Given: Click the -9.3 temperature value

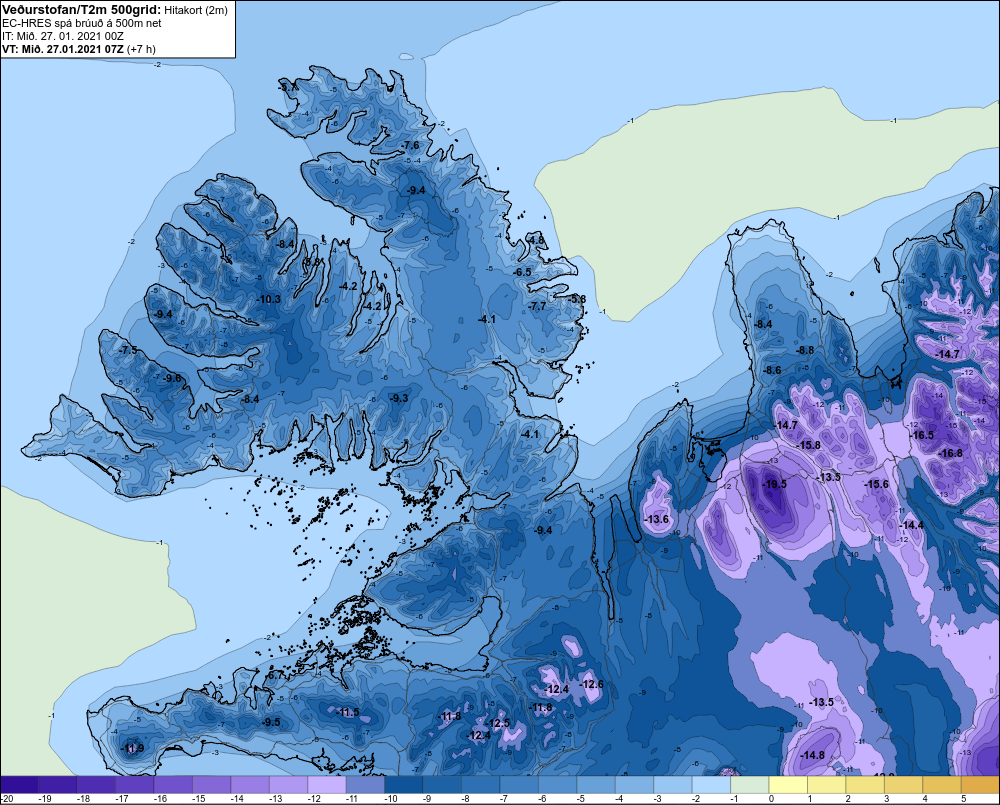Looking at the screenshot, I should coord(399,398).
